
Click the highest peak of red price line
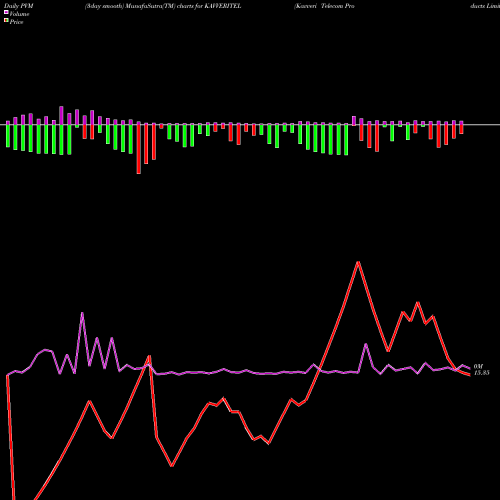pos(358,262)
